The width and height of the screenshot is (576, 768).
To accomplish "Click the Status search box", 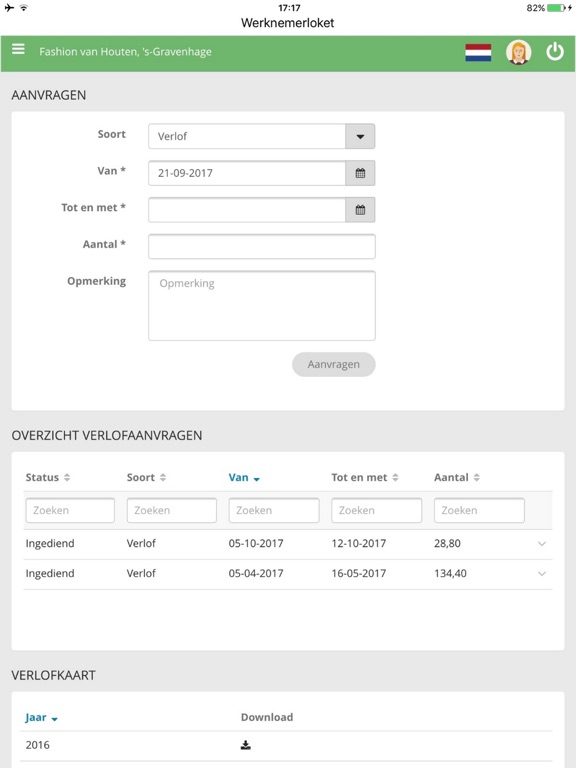I will [x=70, y=510].
